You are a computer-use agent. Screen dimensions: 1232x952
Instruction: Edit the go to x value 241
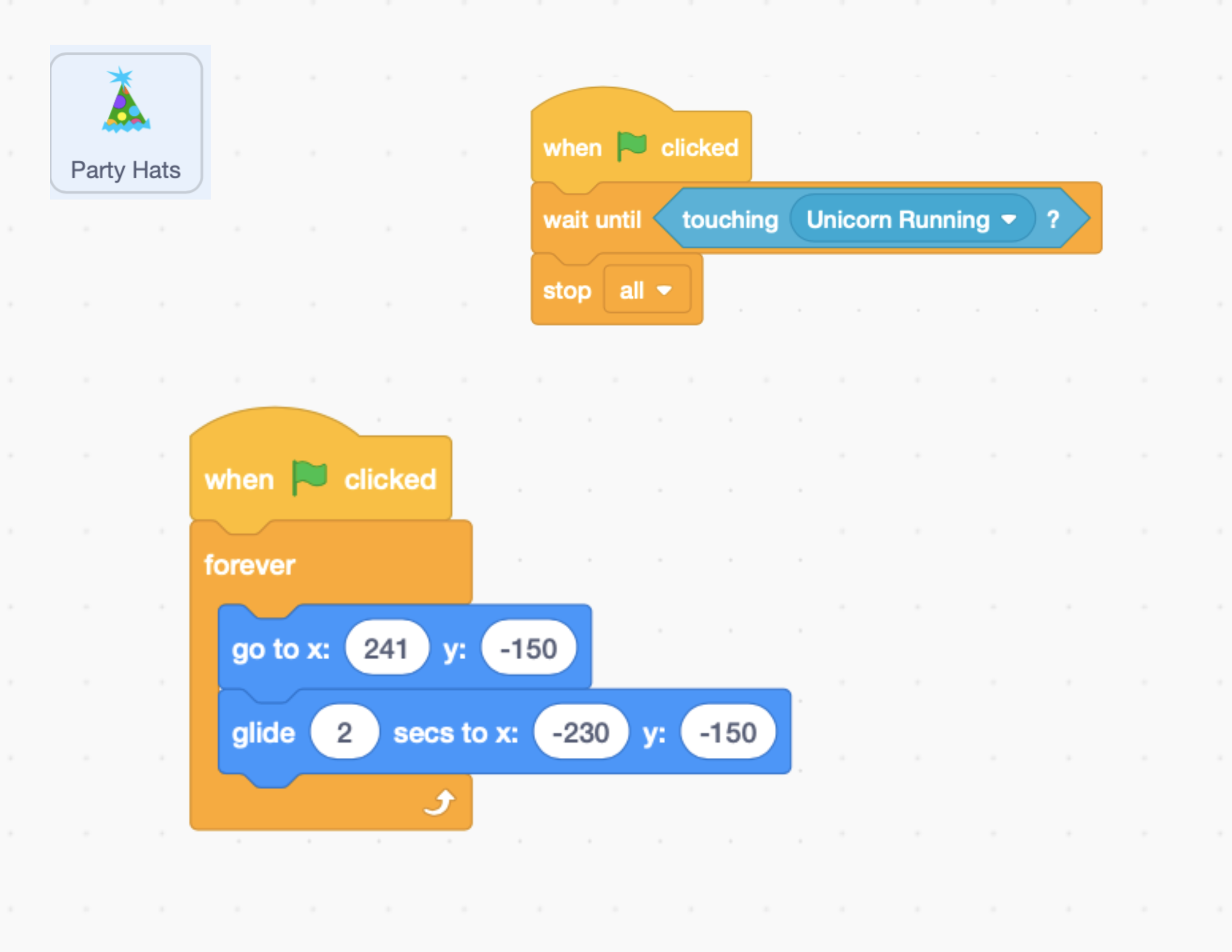coord(386,648)
